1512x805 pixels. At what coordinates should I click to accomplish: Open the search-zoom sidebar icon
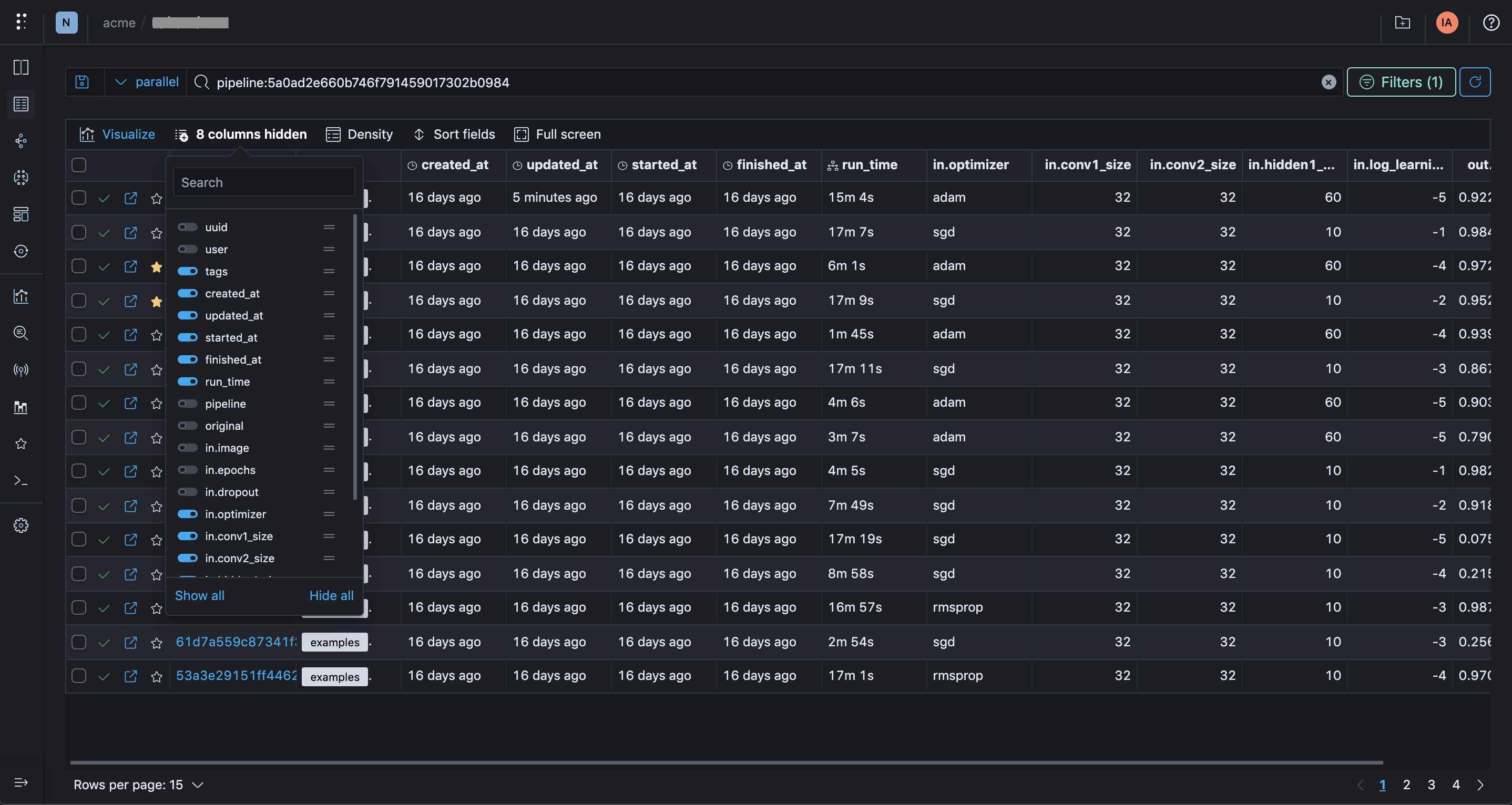tap(21, 333)
